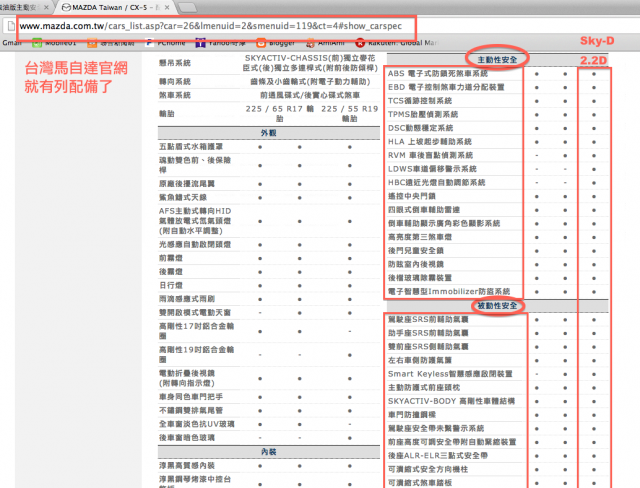Image resolution: width=640 pixels, height=488 pixels.
Task: Click the PChome bookmark icon
Action: pyautogui.click(x=149, y=43)
